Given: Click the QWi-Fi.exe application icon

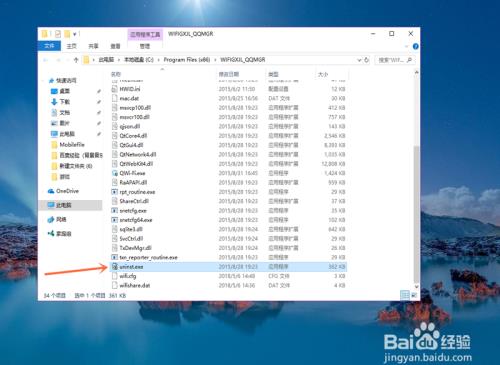Looking at the screenshot, I should [114, 173].
